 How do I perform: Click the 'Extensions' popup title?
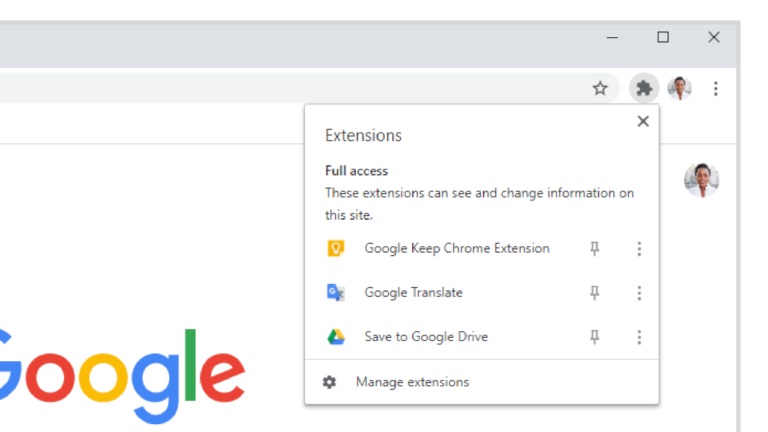pyautogui.click(x=363, y=135)
